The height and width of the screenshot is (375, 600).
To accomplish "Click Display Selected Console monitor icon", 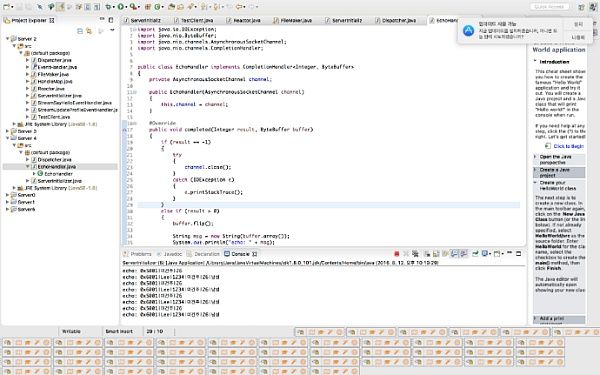I will (484, 254).
